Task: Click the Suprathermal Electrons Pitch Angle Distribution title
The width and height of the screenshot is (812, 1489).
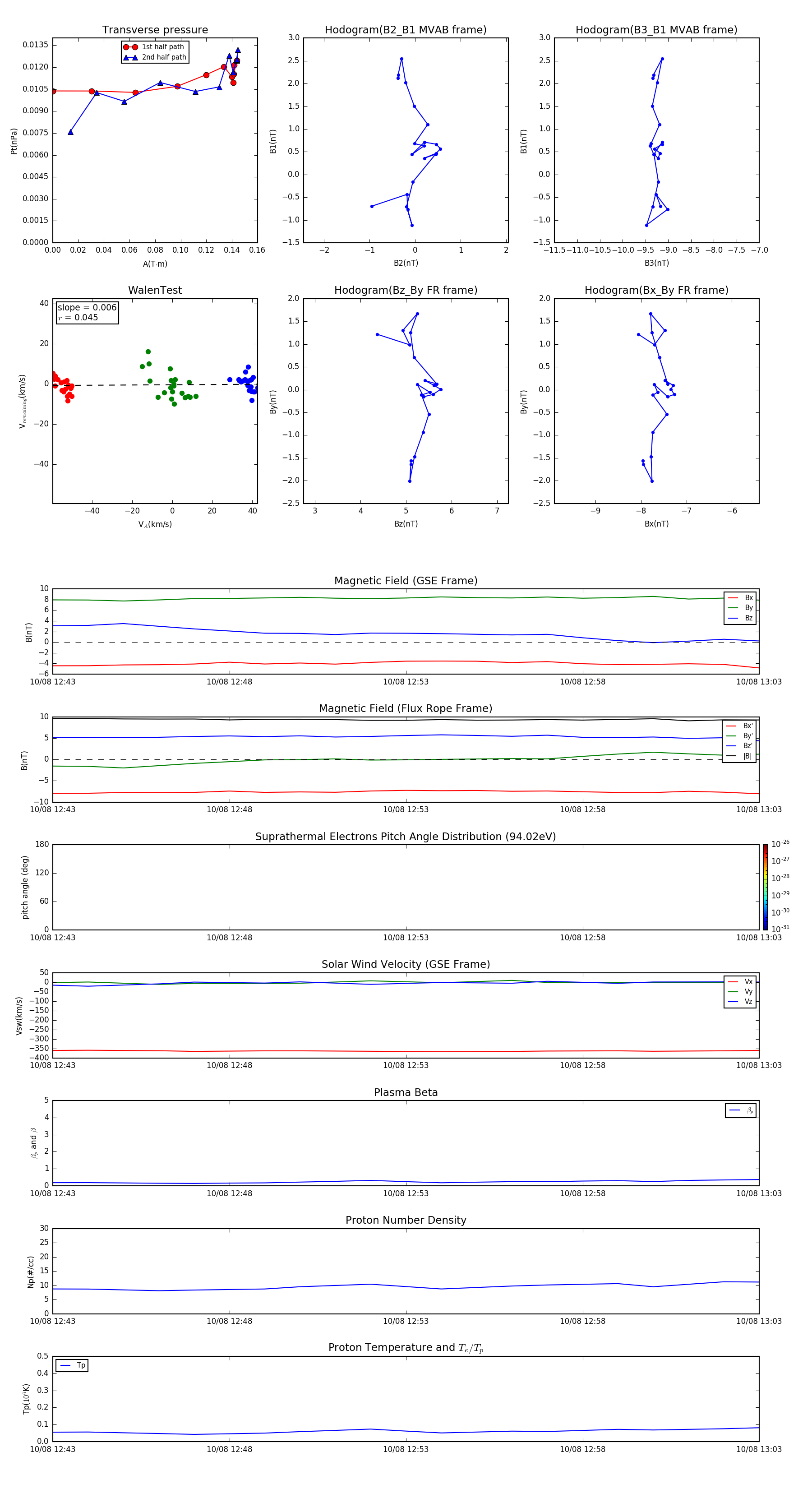Action: [x=406, y=837]
